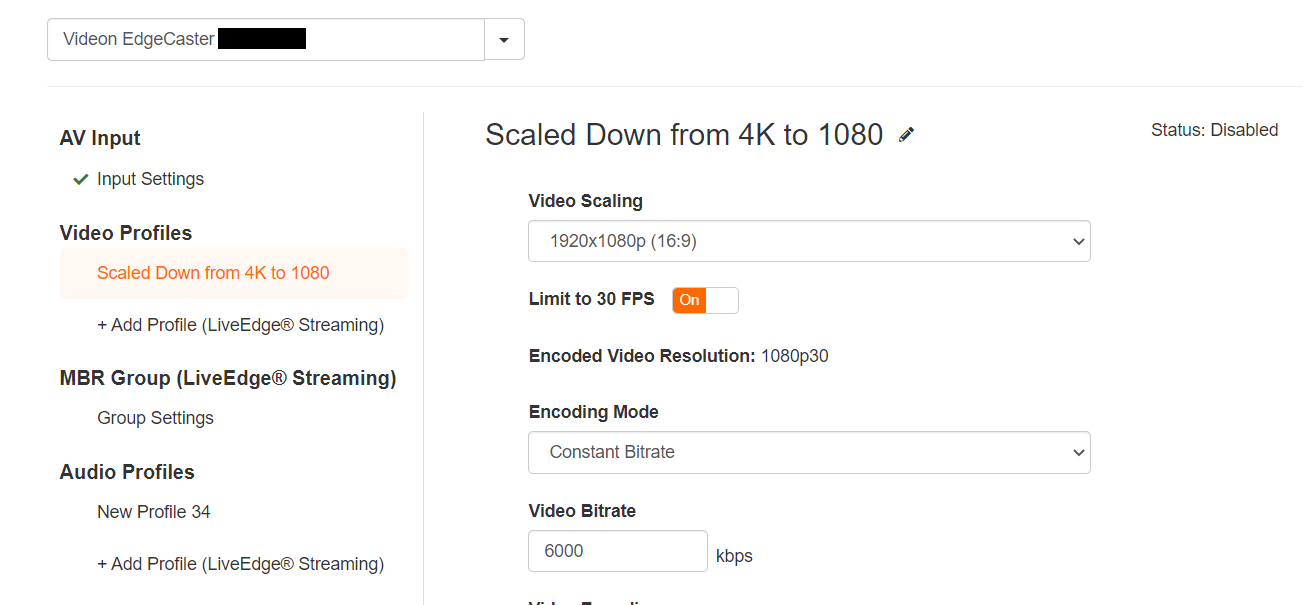
Task: Add a new video profile
Action: 240,325
